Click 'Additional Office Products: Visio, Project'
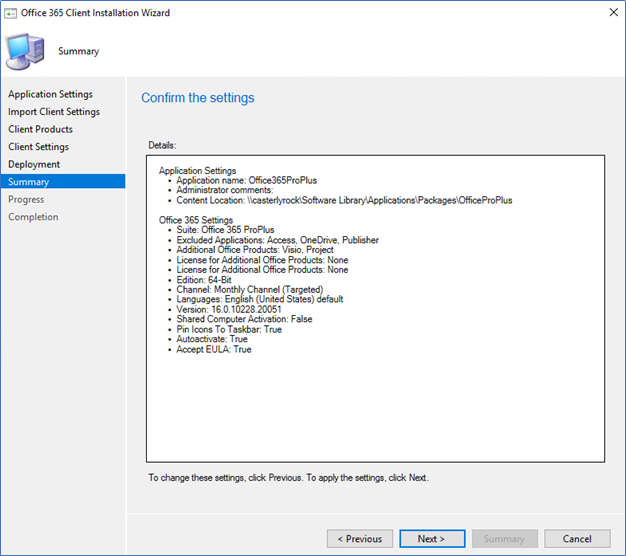 [x=255, y=250]
